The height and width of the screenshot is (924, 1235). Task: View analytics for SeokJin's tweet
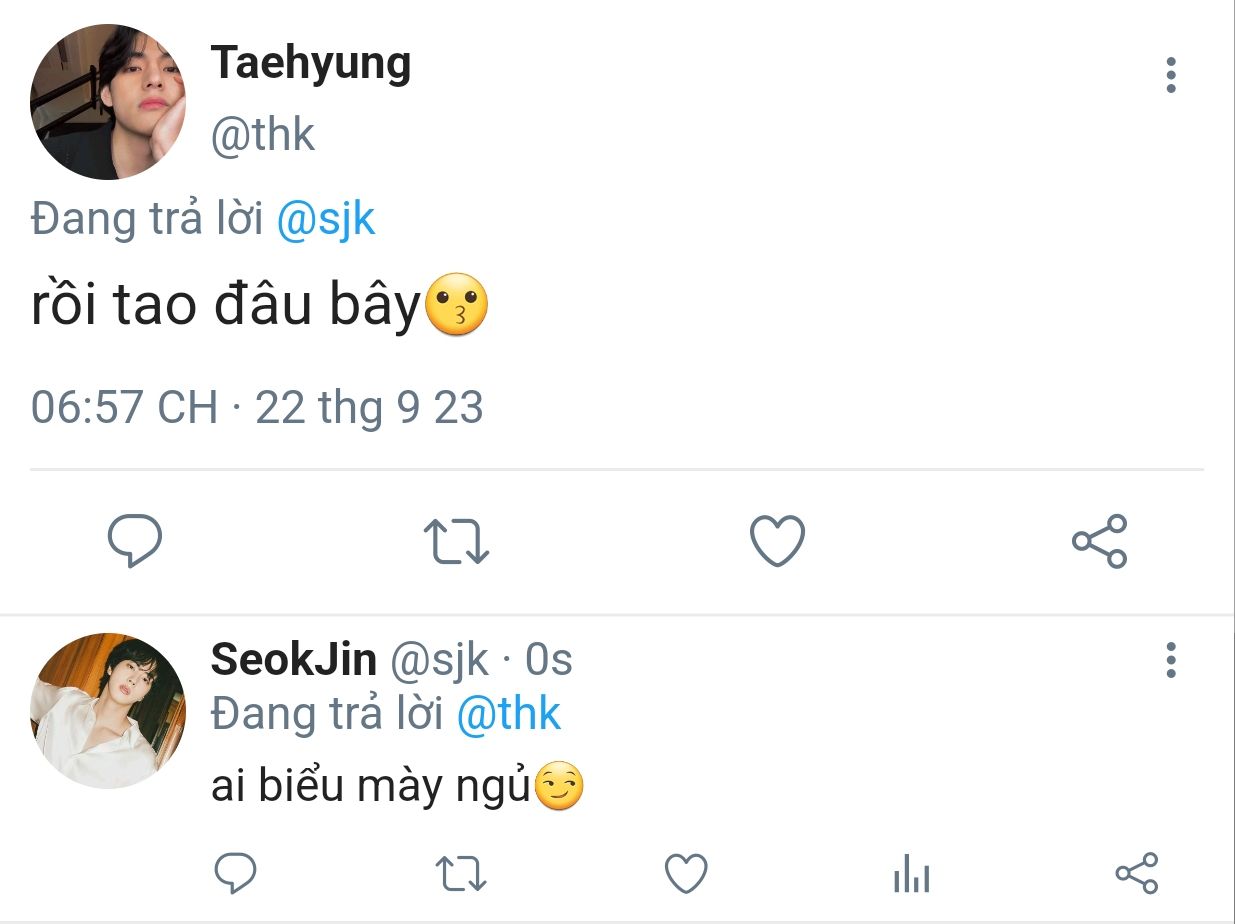(911, 875)
